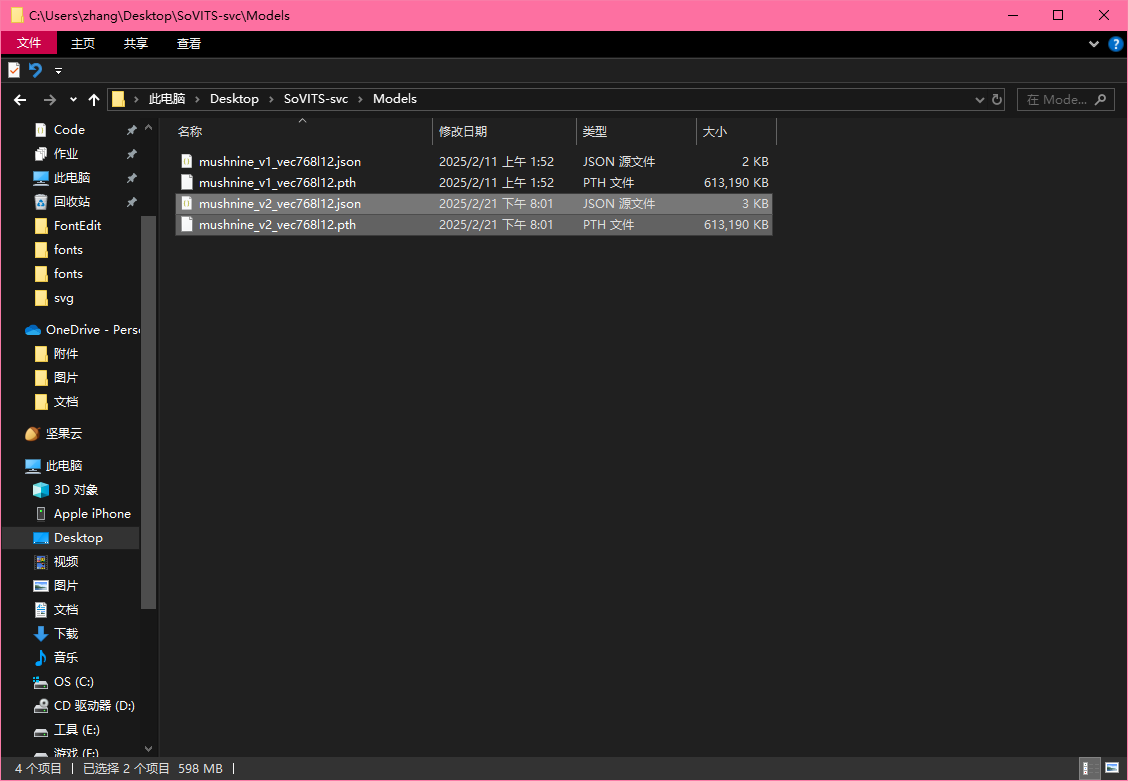
Task: Open the 3D 对象 folder in sidebar
Action: pyautogui.click(x=76, y=490)
